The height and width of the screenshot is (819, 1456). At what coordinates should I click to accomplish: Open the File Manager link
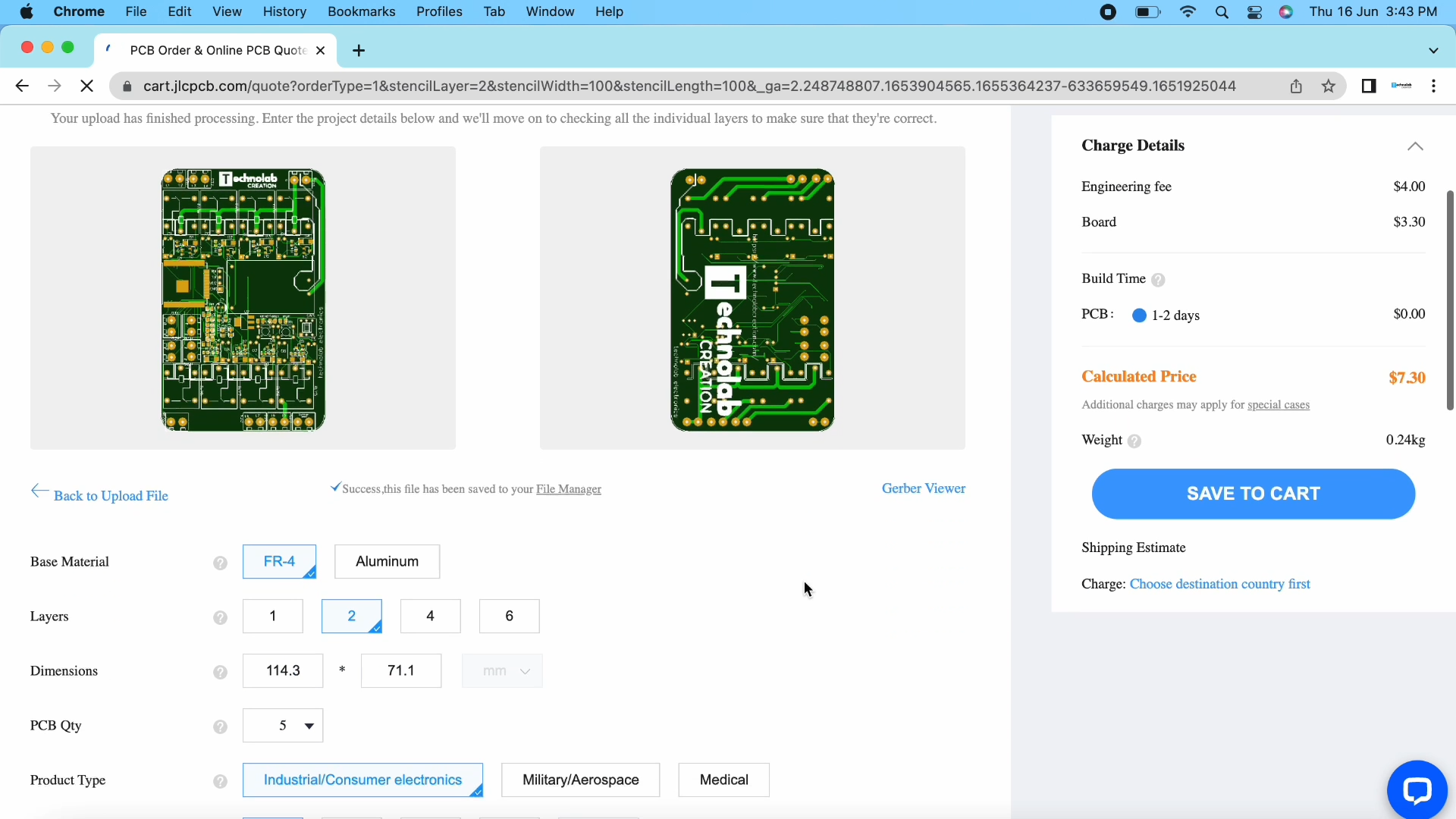[x=569, y=489]
